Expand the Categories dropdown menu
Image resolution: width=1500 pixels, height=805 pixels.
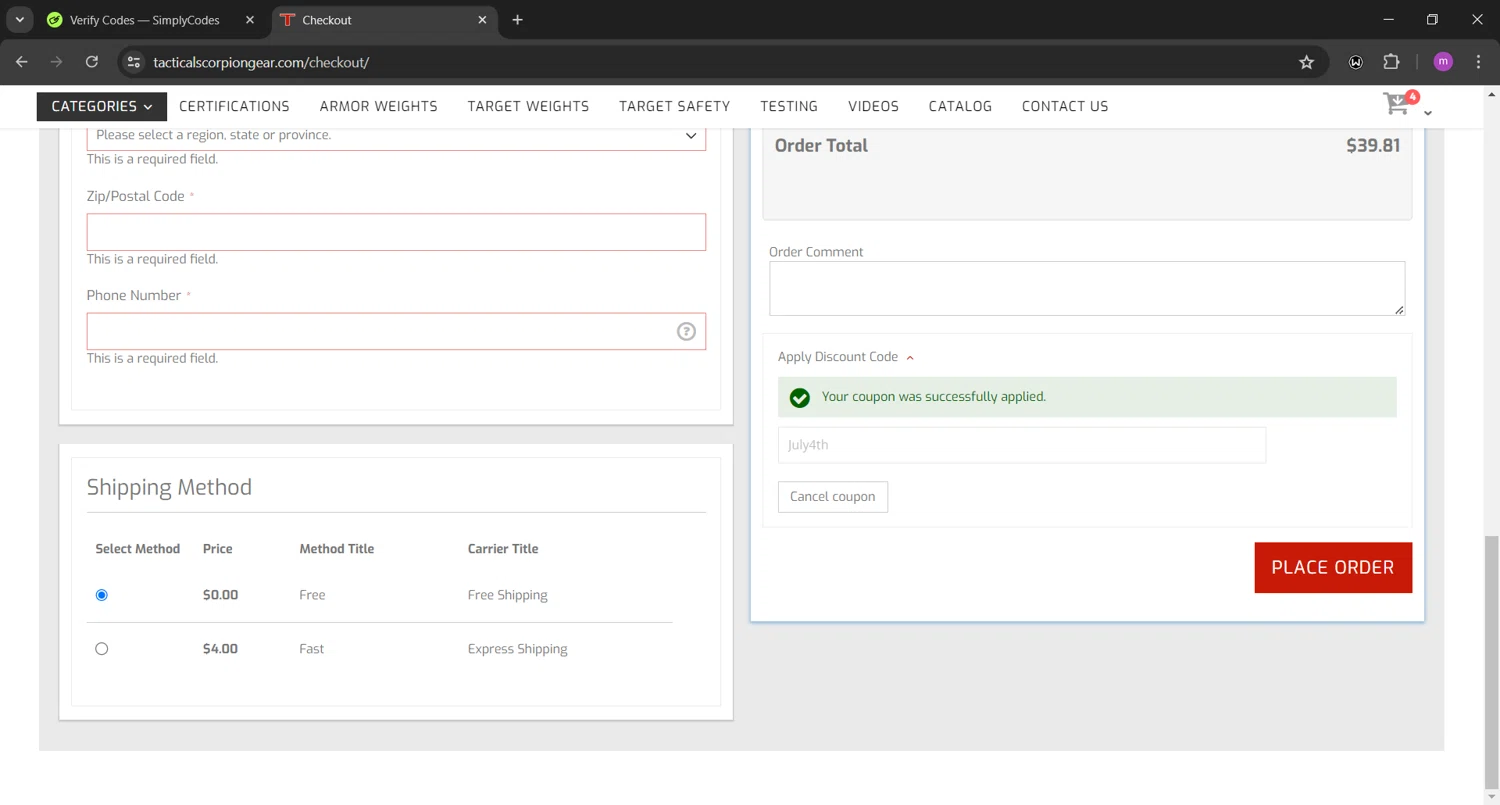click(x=102, y=106)
